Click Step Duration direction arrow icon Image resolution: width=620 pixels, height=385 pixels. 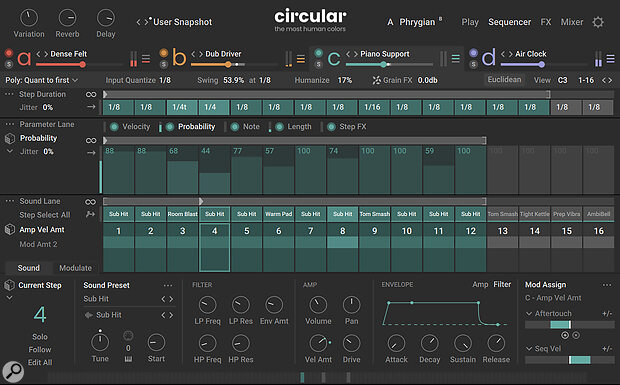click(x=91, y=107)
